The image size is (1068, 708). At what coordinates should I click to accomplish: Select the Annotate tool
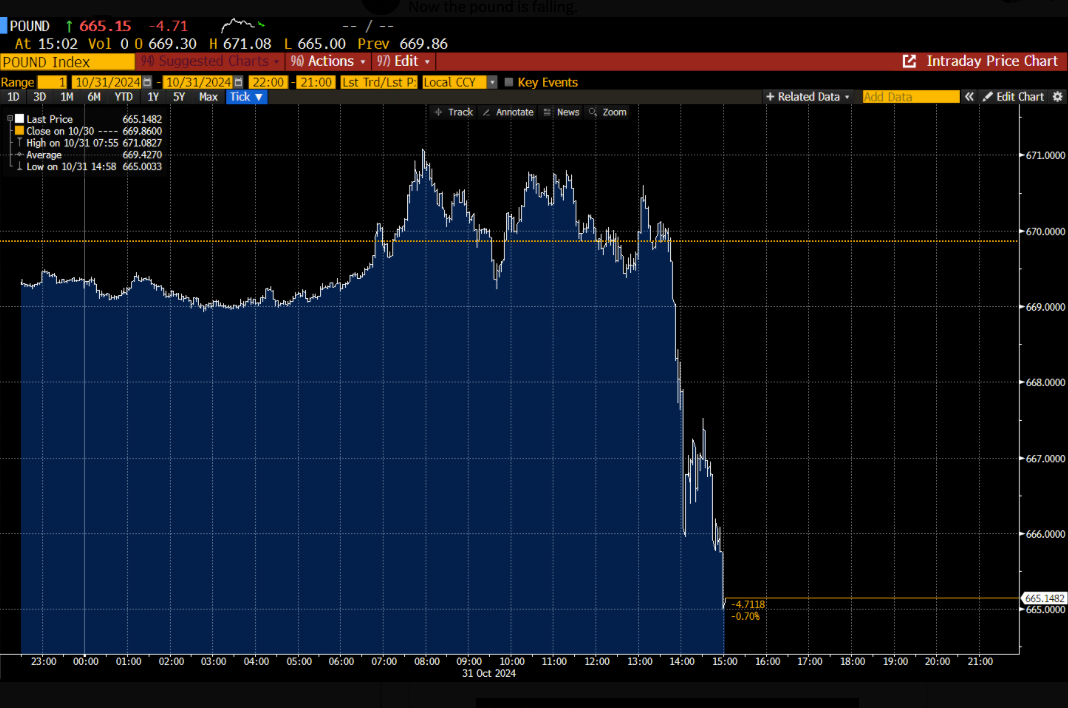(x=508, y=112)
